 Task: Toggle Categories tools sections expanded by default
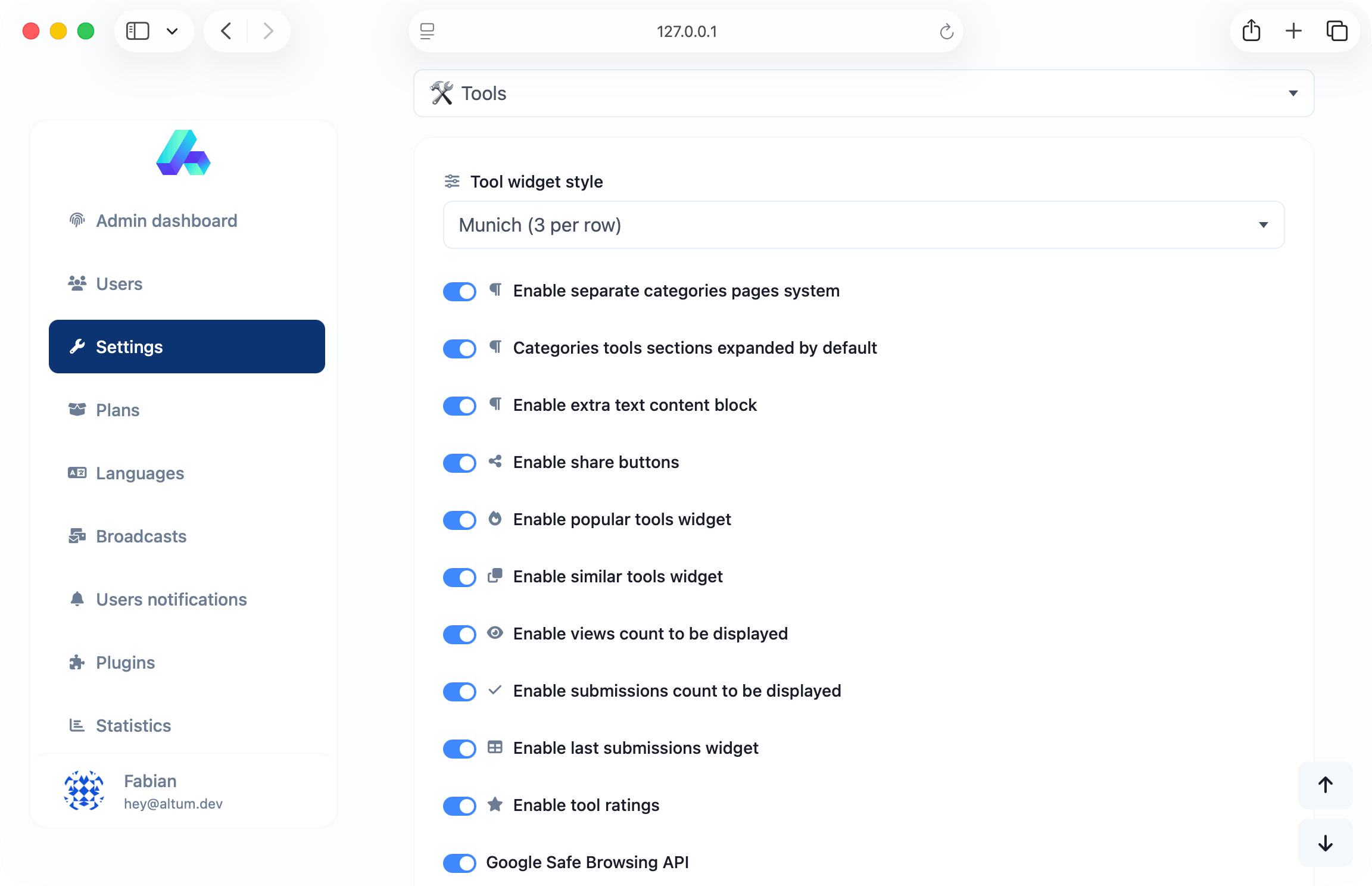tap(460, 348)
